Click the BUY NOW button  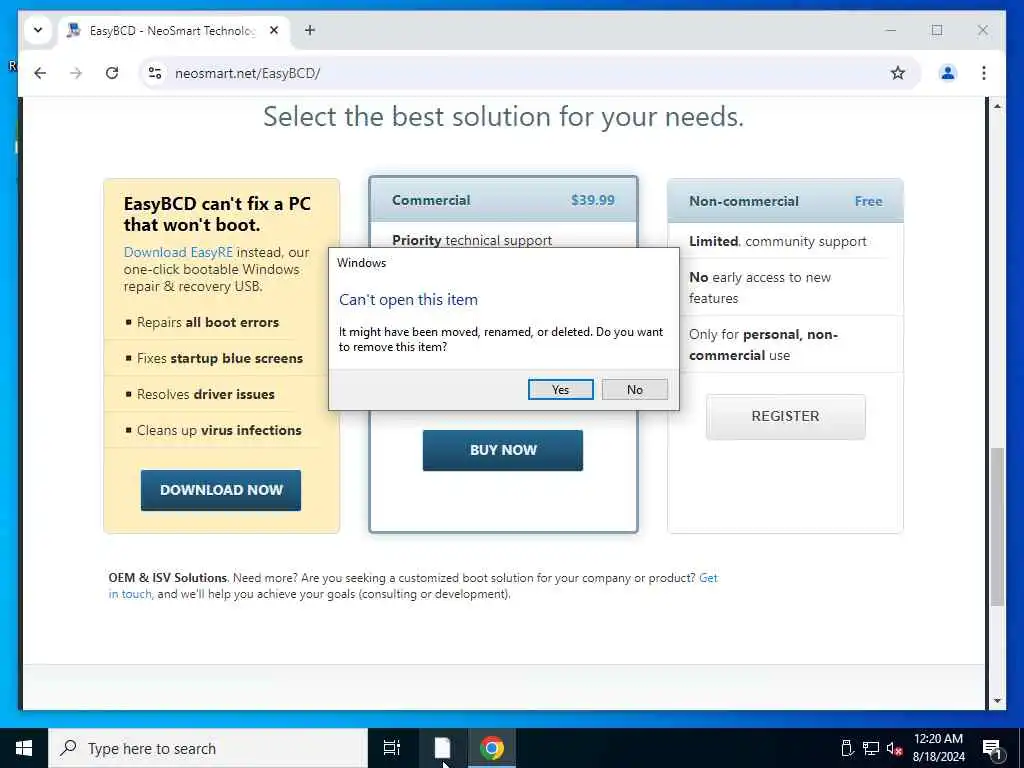(x=503, y=450)
